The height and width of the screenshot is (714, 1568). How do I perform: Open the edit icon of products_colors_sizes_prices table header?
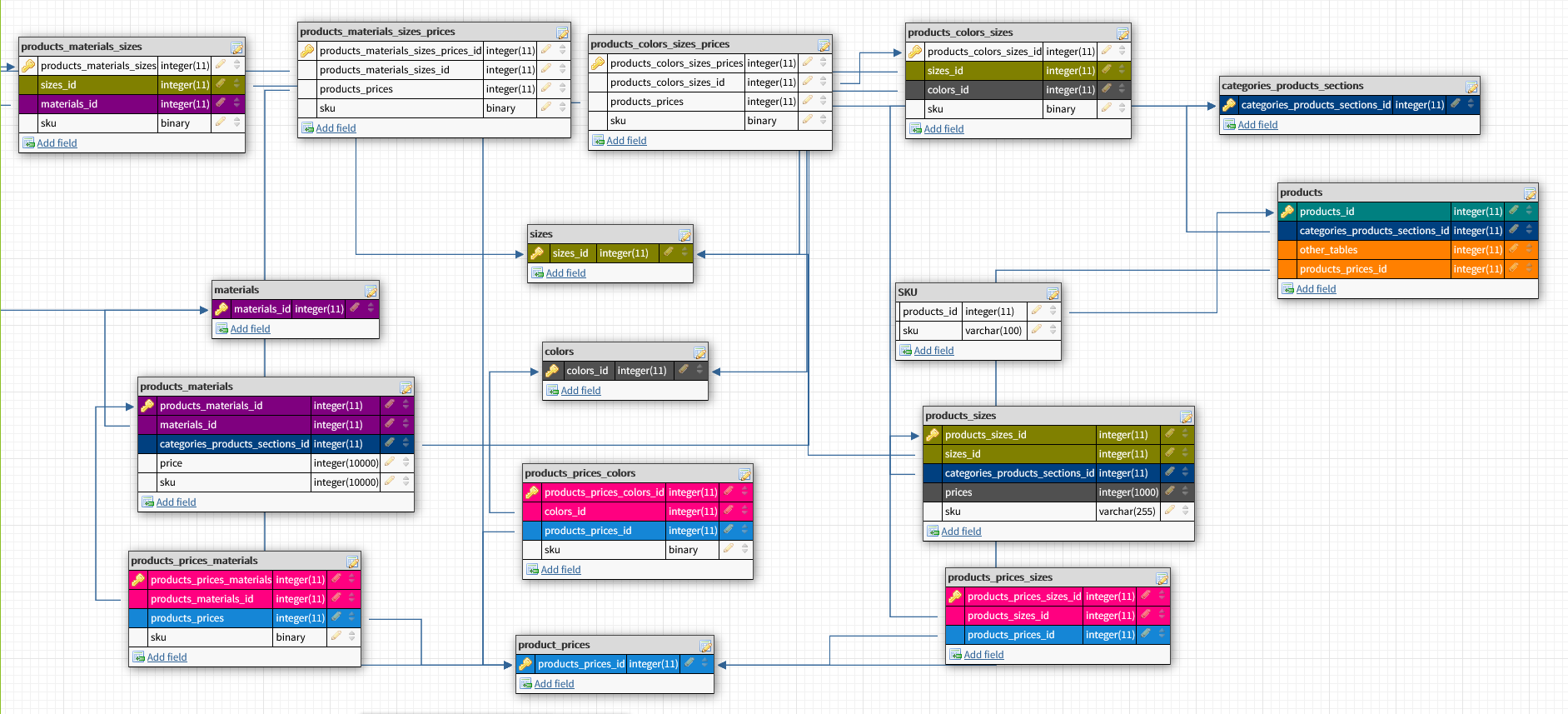coord(824,45)
